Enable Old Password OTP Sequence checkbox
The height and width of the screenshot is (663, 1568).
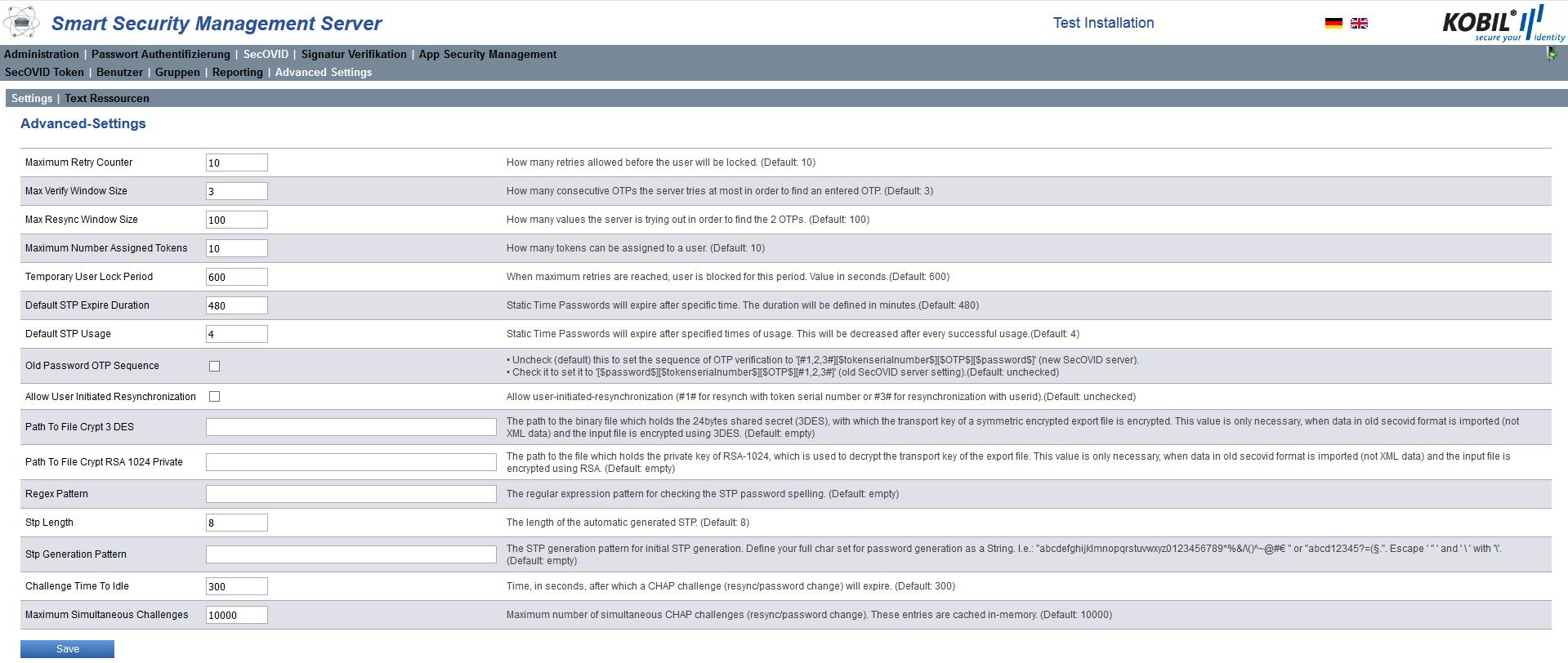[x=214, y=366]
